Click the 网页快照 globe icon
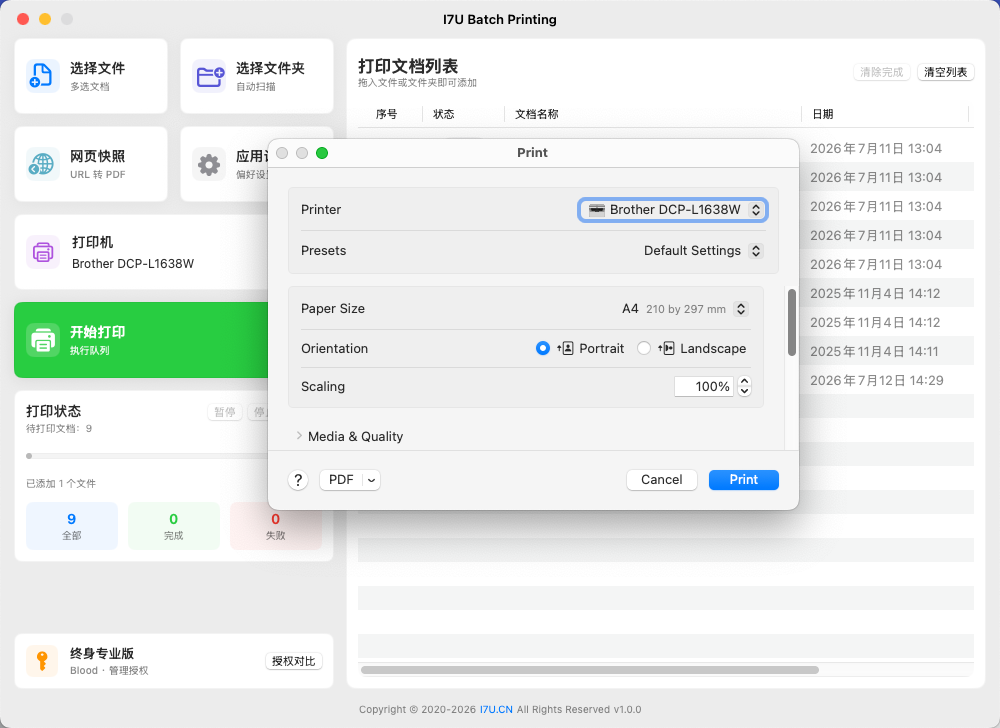The width and height of the screenshot is (1000, 728). (43, 164)
